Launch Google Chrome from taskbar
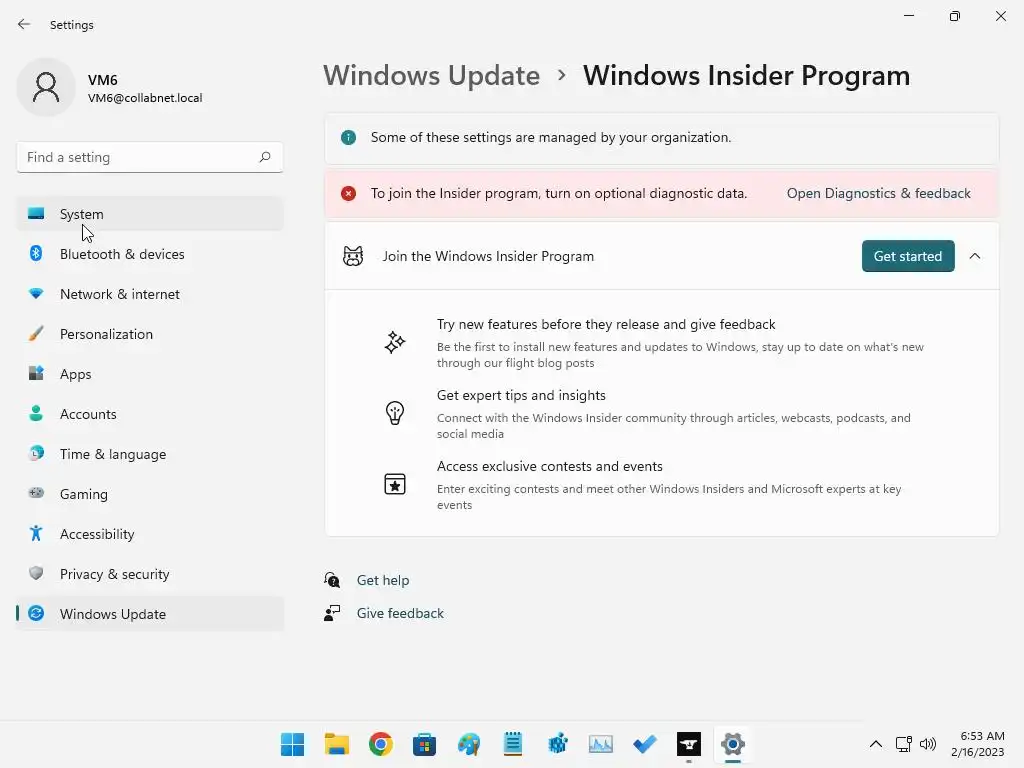Image resolution: width=1024 pixels, height=768 pixels. click(x=381, y=744)
